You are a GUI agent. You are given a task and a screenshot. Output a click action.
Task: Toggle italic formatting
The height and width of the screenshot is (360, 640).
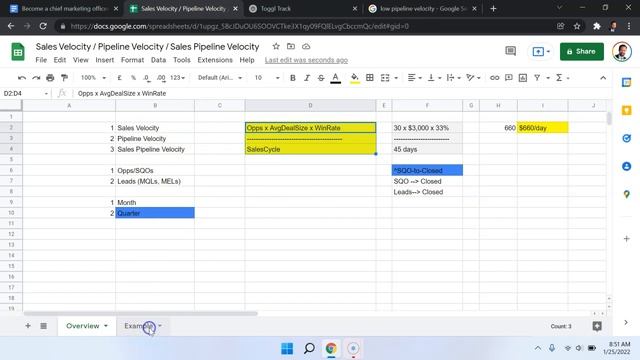307,78
